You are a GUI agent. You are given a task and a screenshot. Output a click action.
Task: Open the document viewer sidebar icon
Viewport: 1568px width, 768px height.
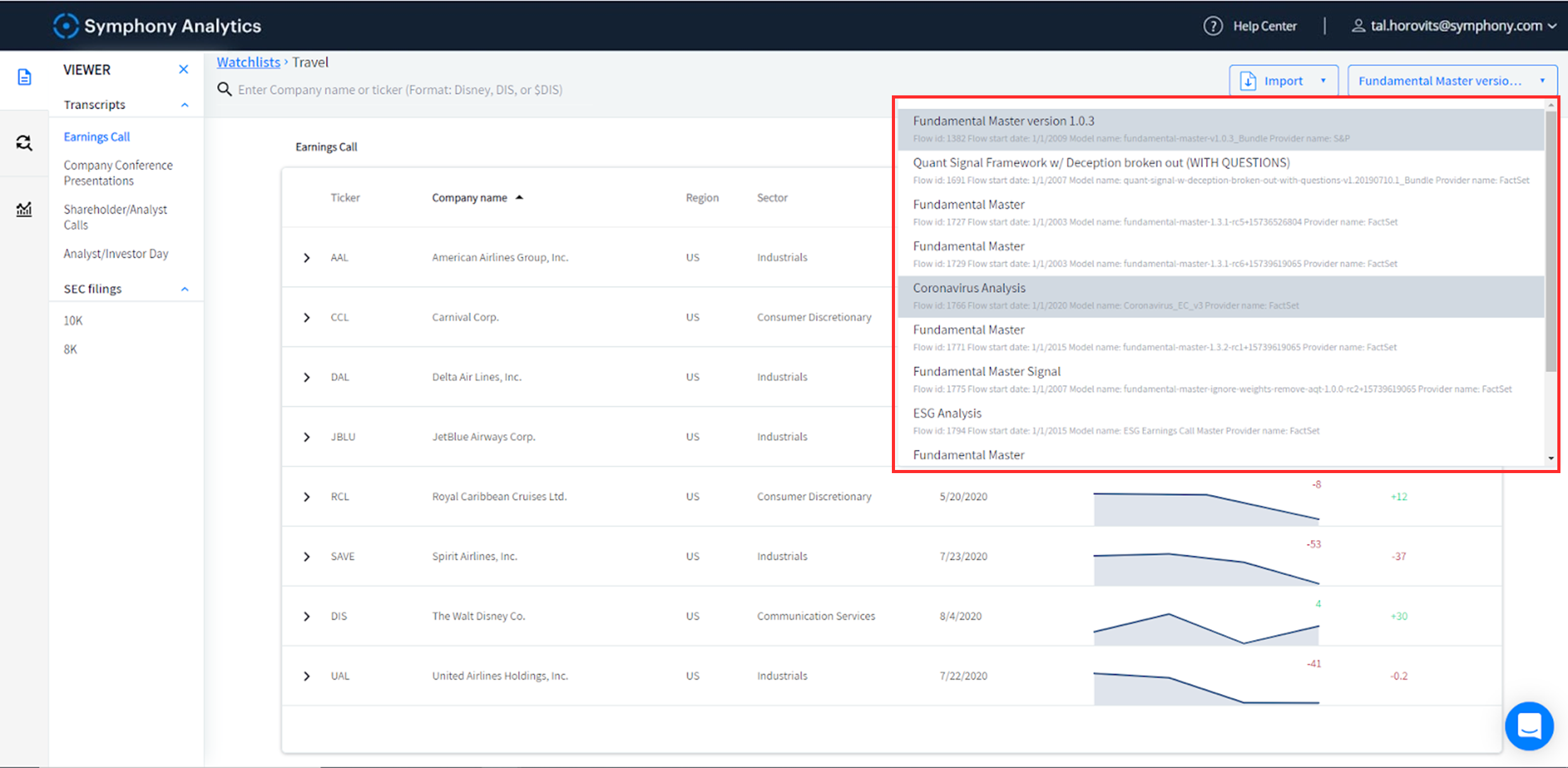(24, 77)
